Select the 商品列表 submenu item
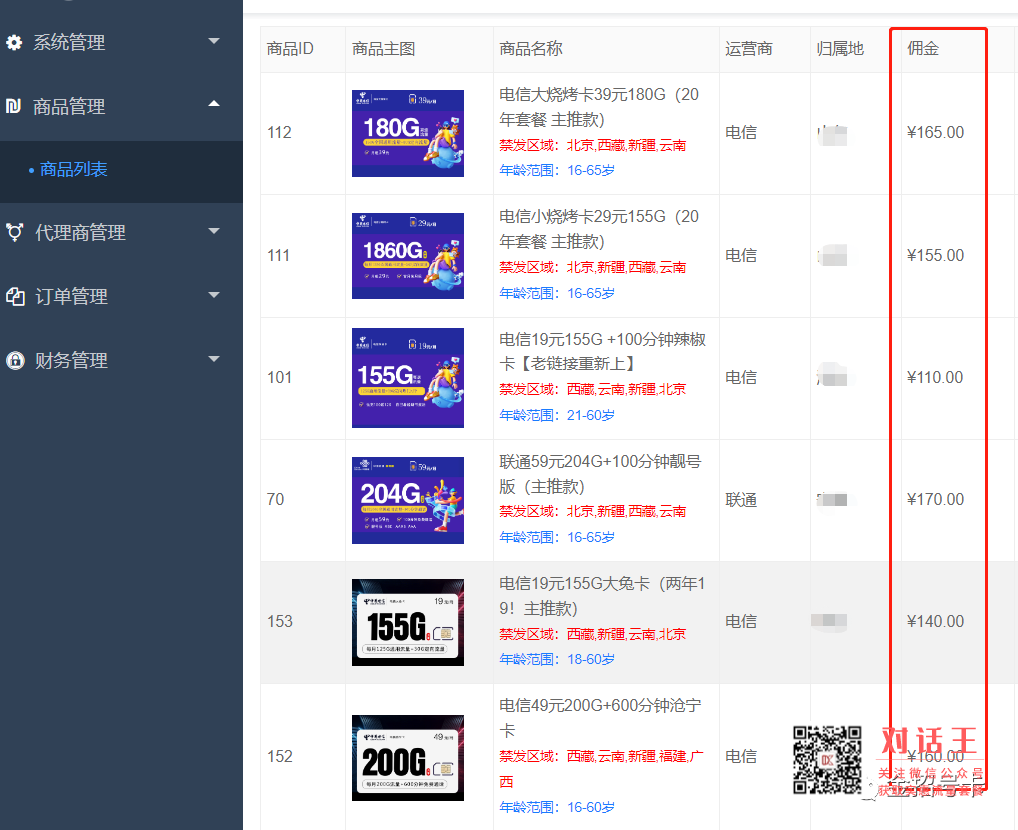The image size is (1018, 830). (x=121, y=170)
